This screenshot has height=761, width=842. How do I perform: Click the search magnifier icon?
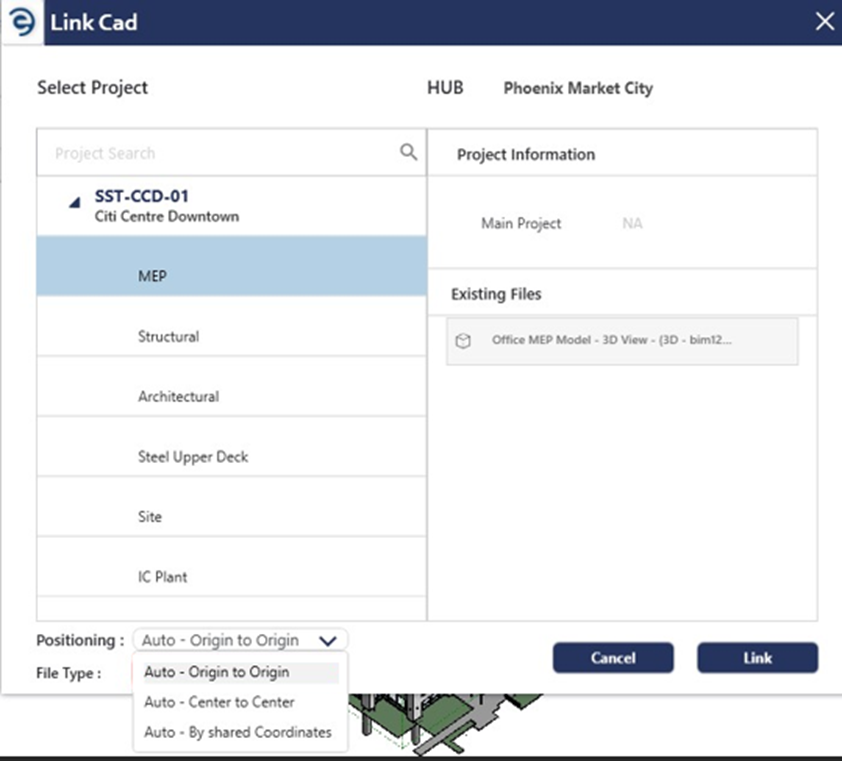click(x=408, y=152)
